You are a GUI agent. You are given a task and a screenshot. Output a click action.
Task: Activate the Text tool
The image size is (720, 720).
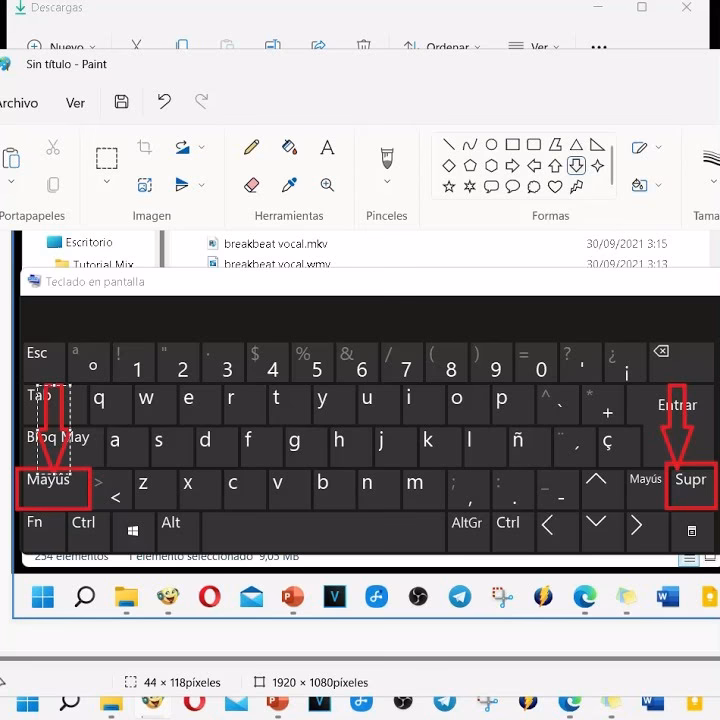click(x=327, y=148)
